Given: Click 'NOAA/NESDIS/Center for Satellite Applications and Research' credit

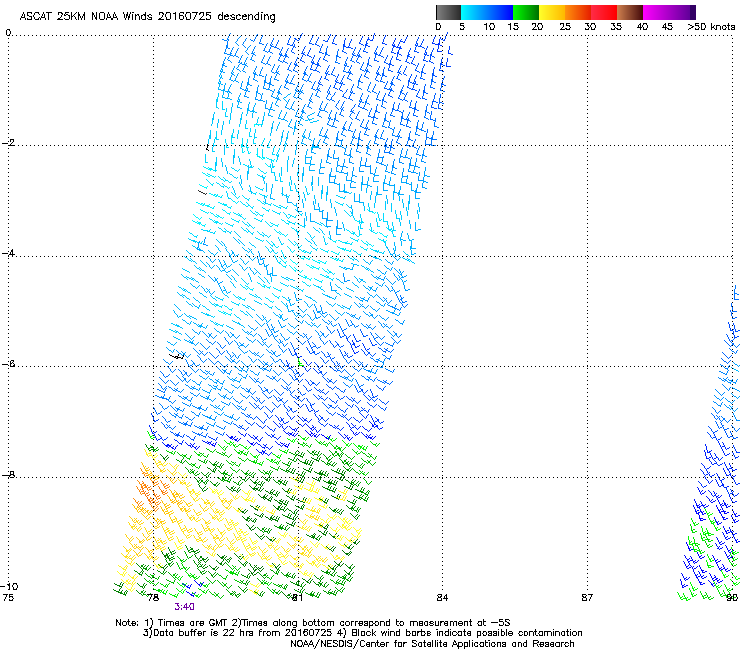Looking at the screenshot, I should 432,644.
